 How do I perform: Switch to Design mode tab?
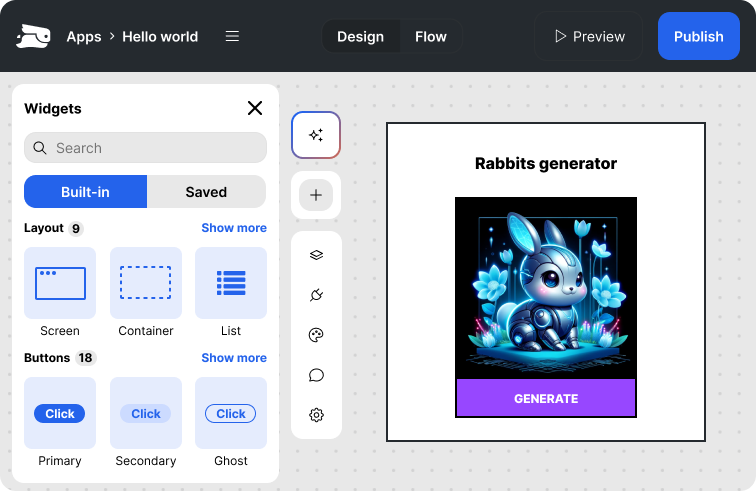click(x=360, y=36)
